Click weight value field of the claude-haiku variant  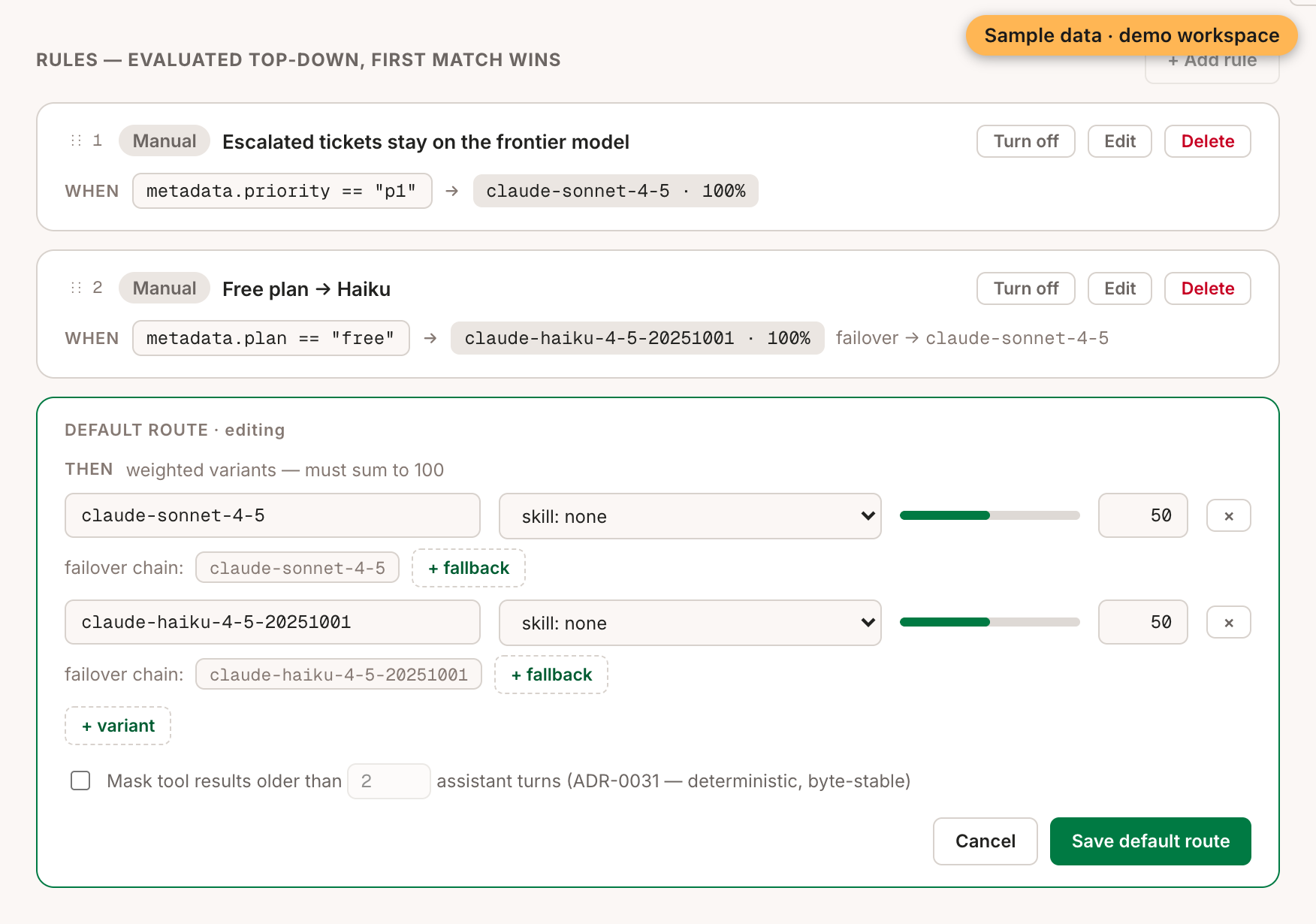1142,622
